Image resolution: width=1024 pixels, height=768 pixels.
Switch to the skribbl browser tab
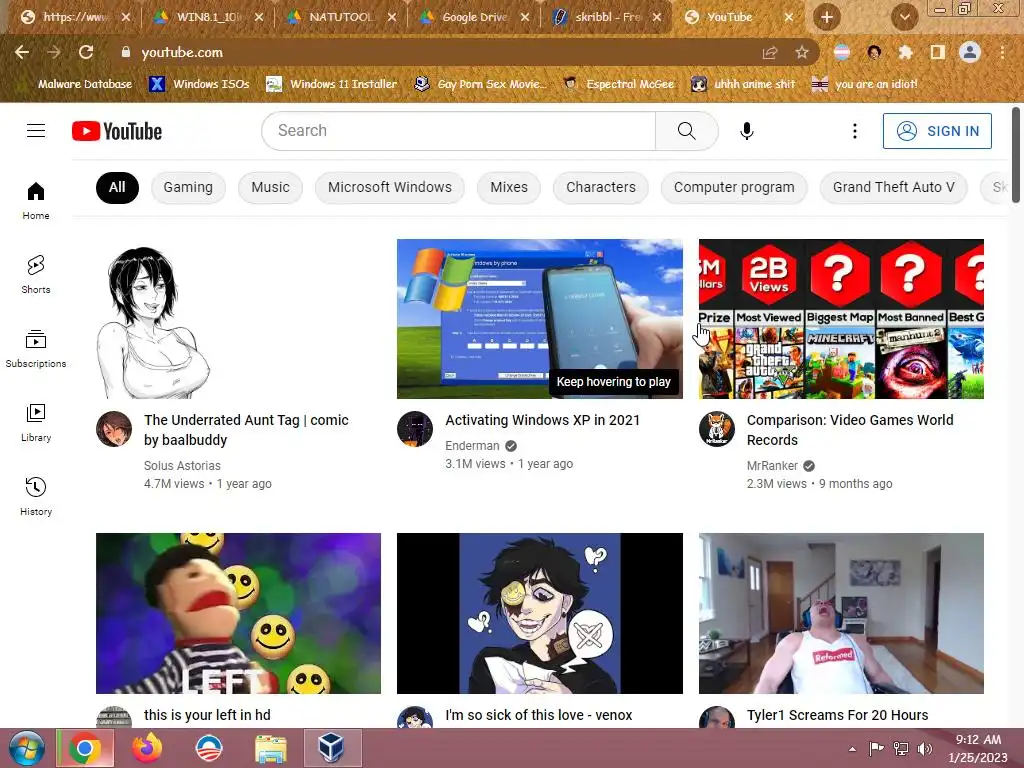point(607,17)
